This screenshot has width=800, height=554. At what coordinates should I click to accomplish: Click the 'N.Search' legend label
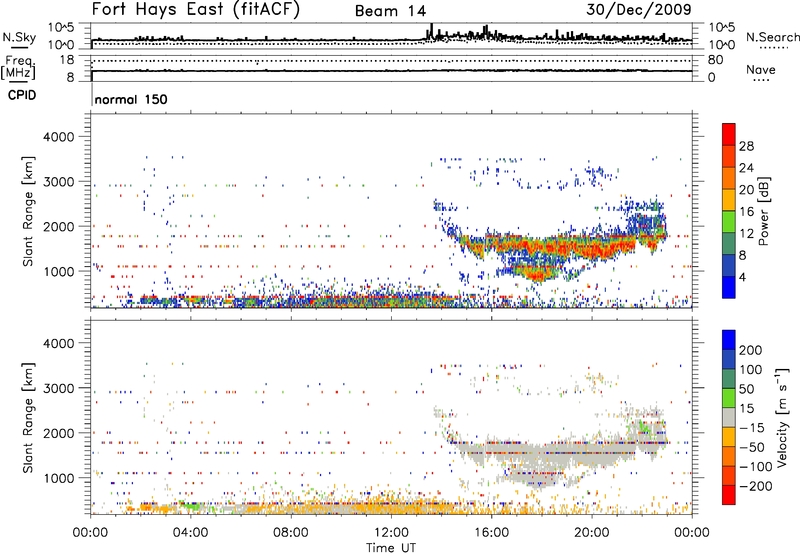[x=772, y=37]
